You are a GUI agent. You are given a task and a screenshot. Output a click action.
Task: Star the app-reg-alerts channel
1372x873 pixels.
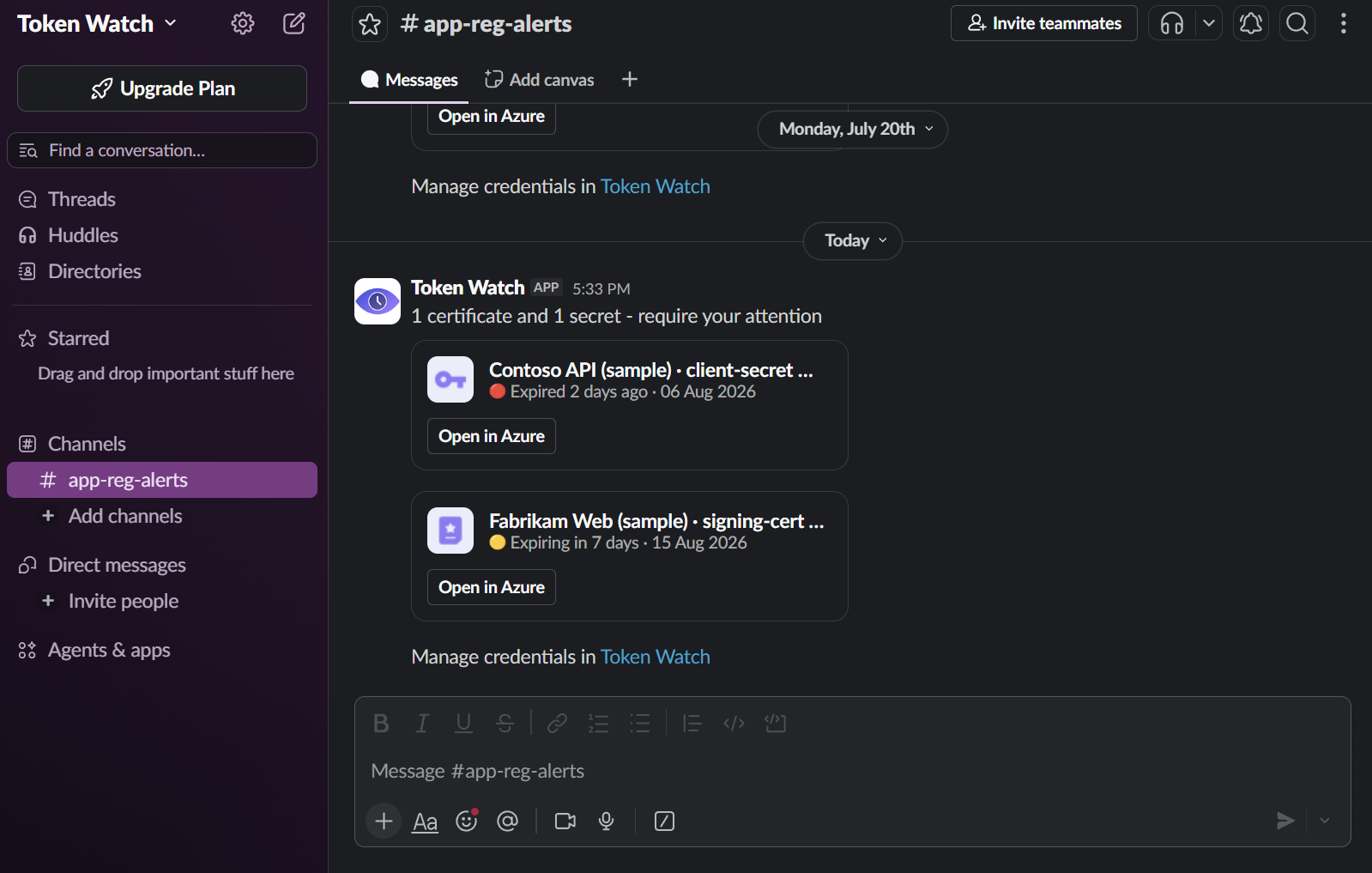(x=370, y=24)
